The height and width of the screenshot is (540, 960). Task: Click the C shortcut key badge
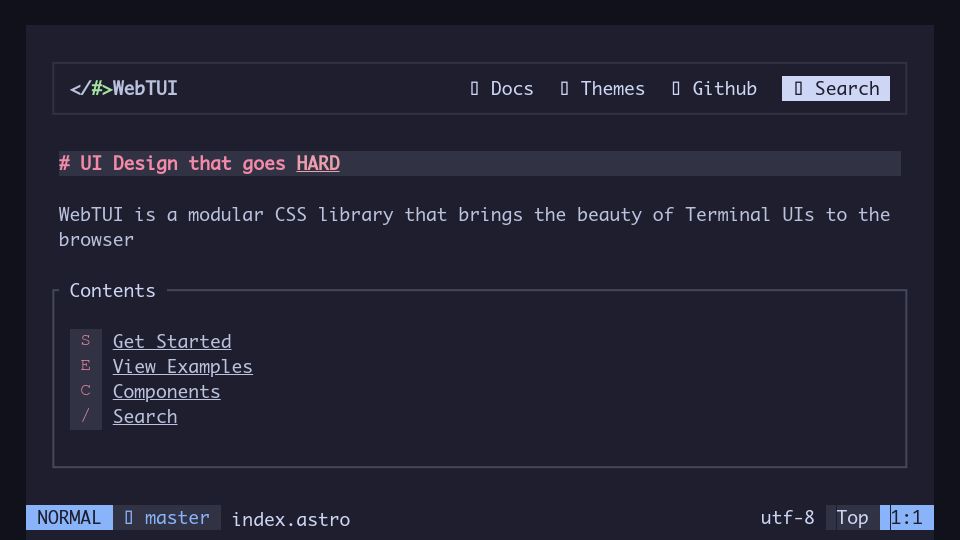[86, 391]
